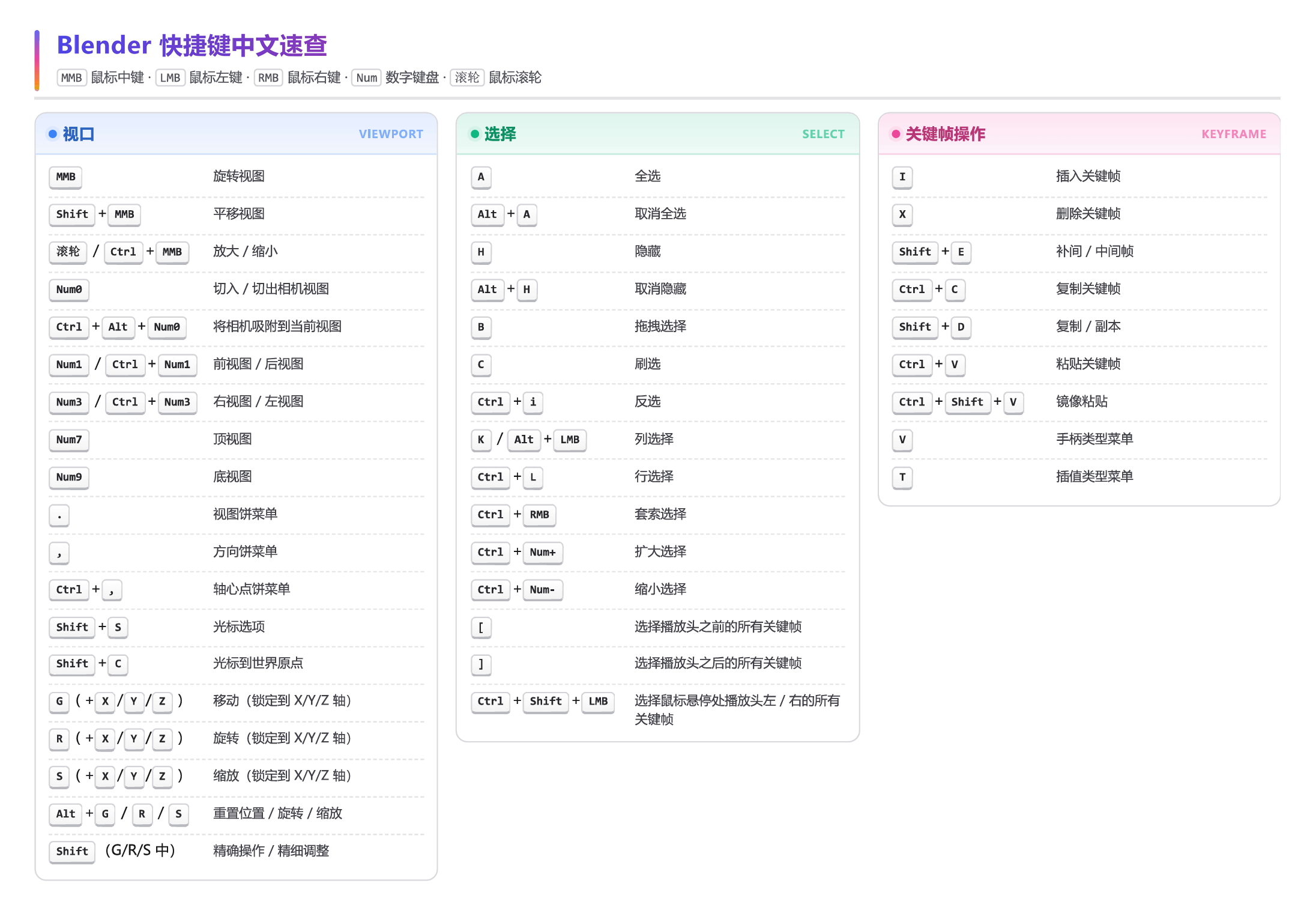
Task: Click '补间 / 中间帧' text
Action: coord(1095,251)
